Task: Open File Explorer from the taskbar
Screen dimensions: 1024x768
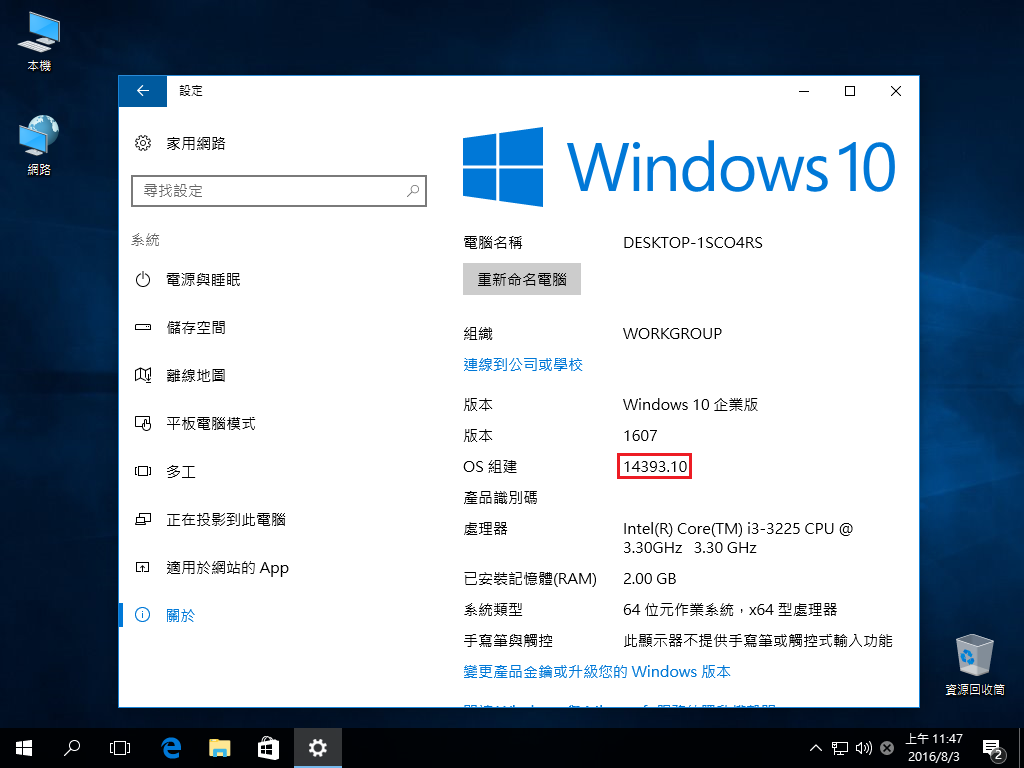Action: pyautogui.click(x=219, y=748)
